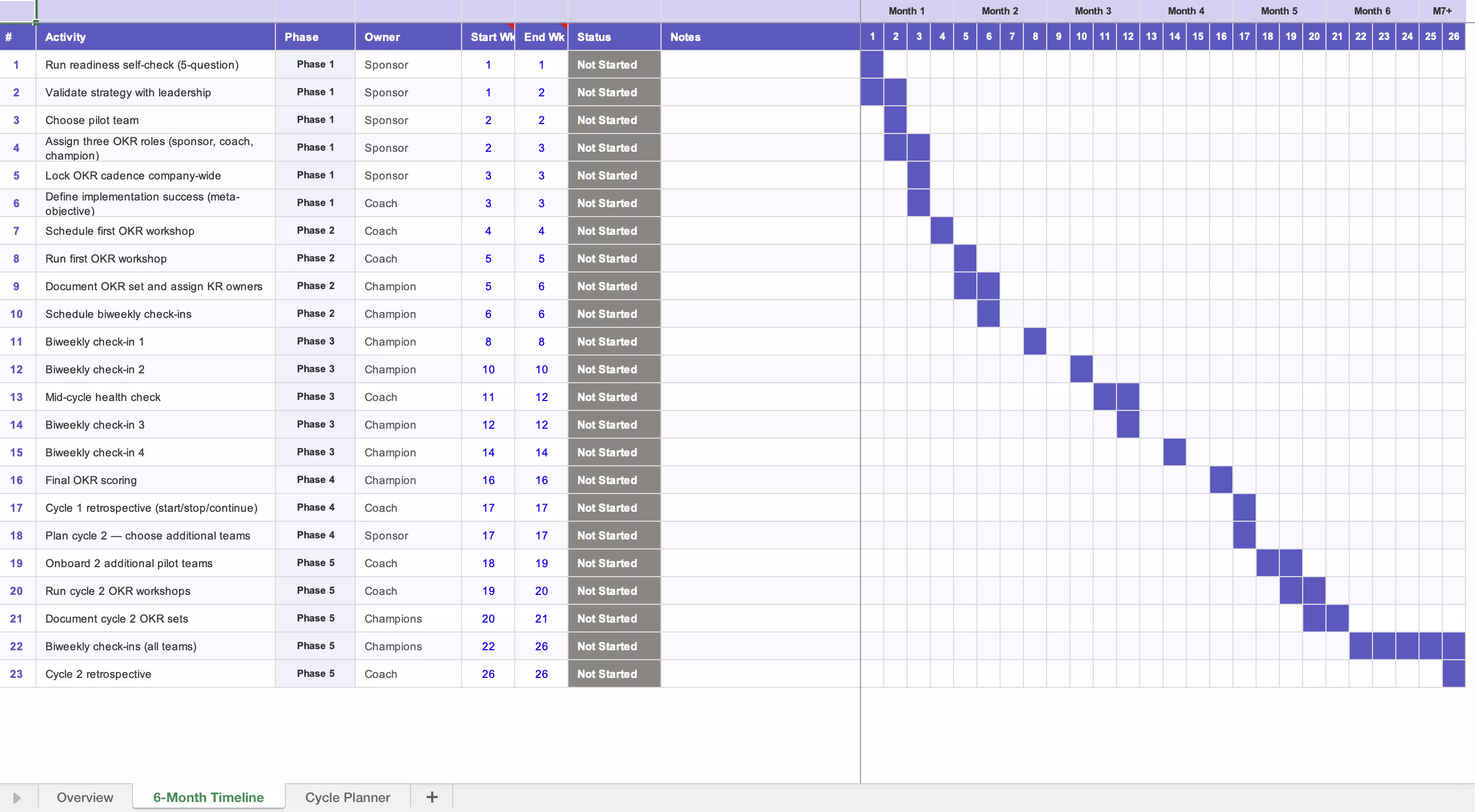Screen dimensions: 1475x812
Task: Click the Notes column header
Action: 761,37
